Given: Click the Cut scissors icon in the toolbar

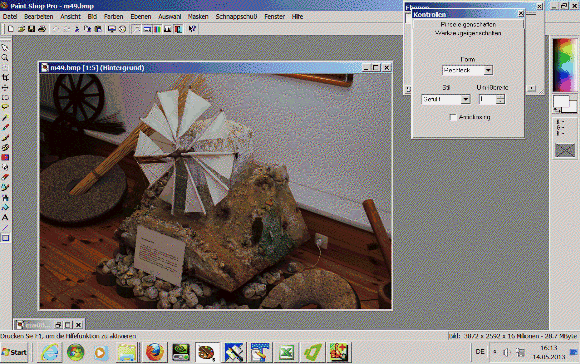Looking at the screenshot, I should coord(77,29).
